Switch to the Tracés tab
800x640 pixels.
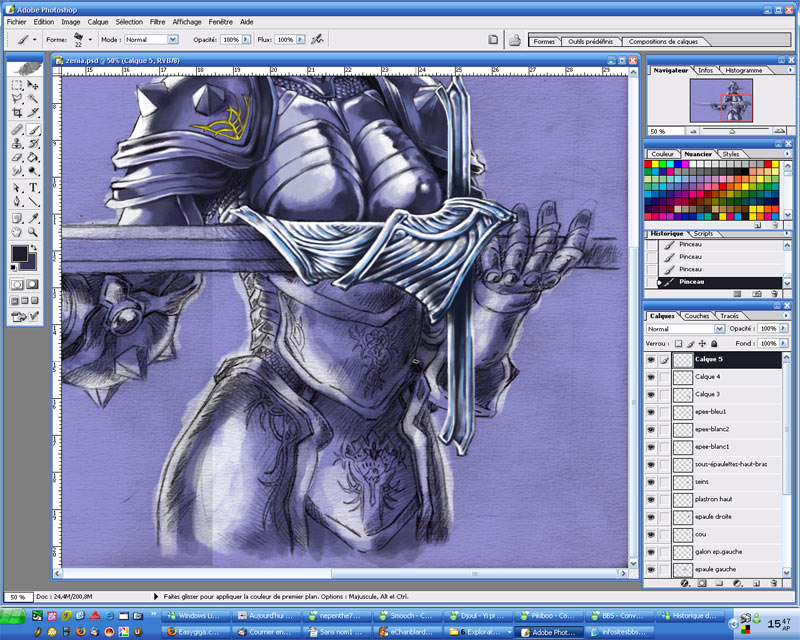(729, 316)
